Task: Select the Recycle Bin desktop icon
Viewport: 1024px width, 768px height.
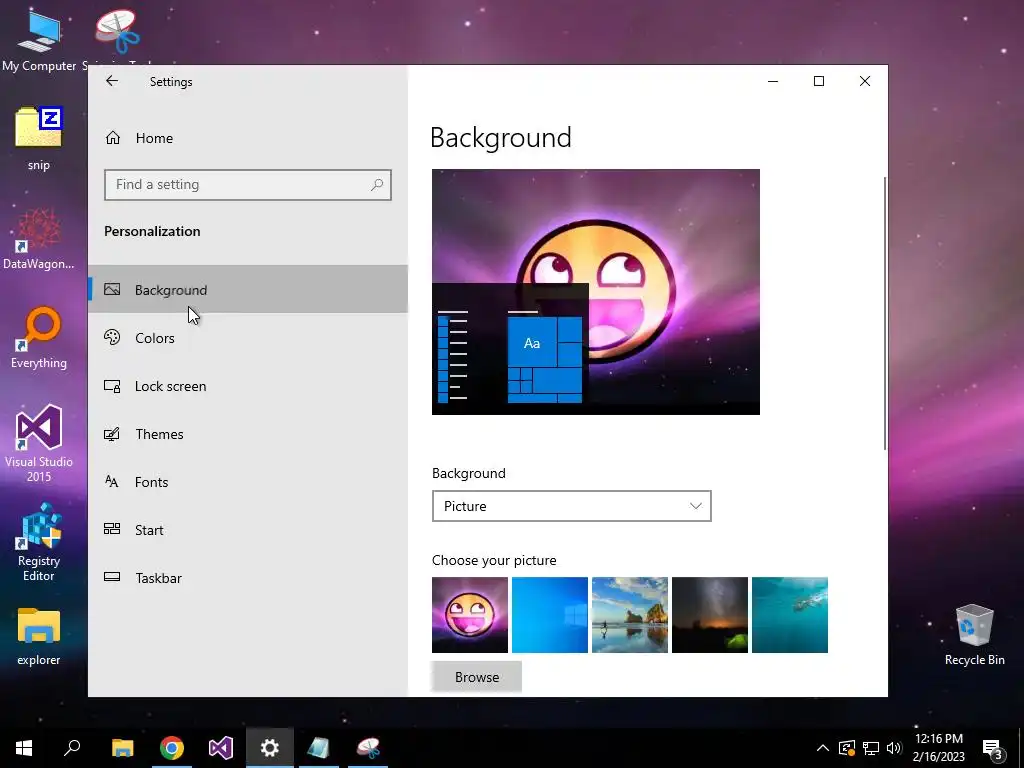Action: click(x=974, y=635)
